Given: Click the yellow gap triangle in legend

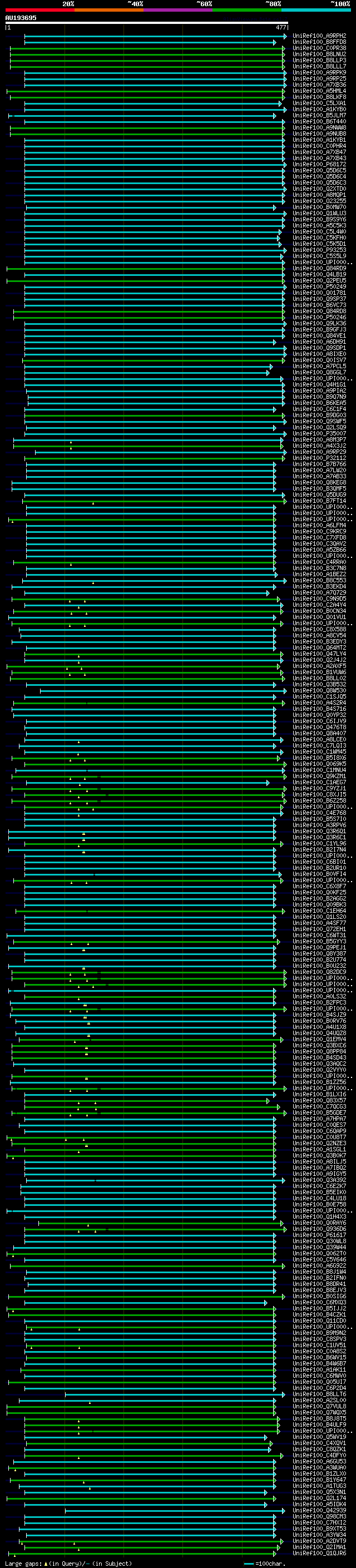Looking at the screenshot, I should pos(46,1563).
